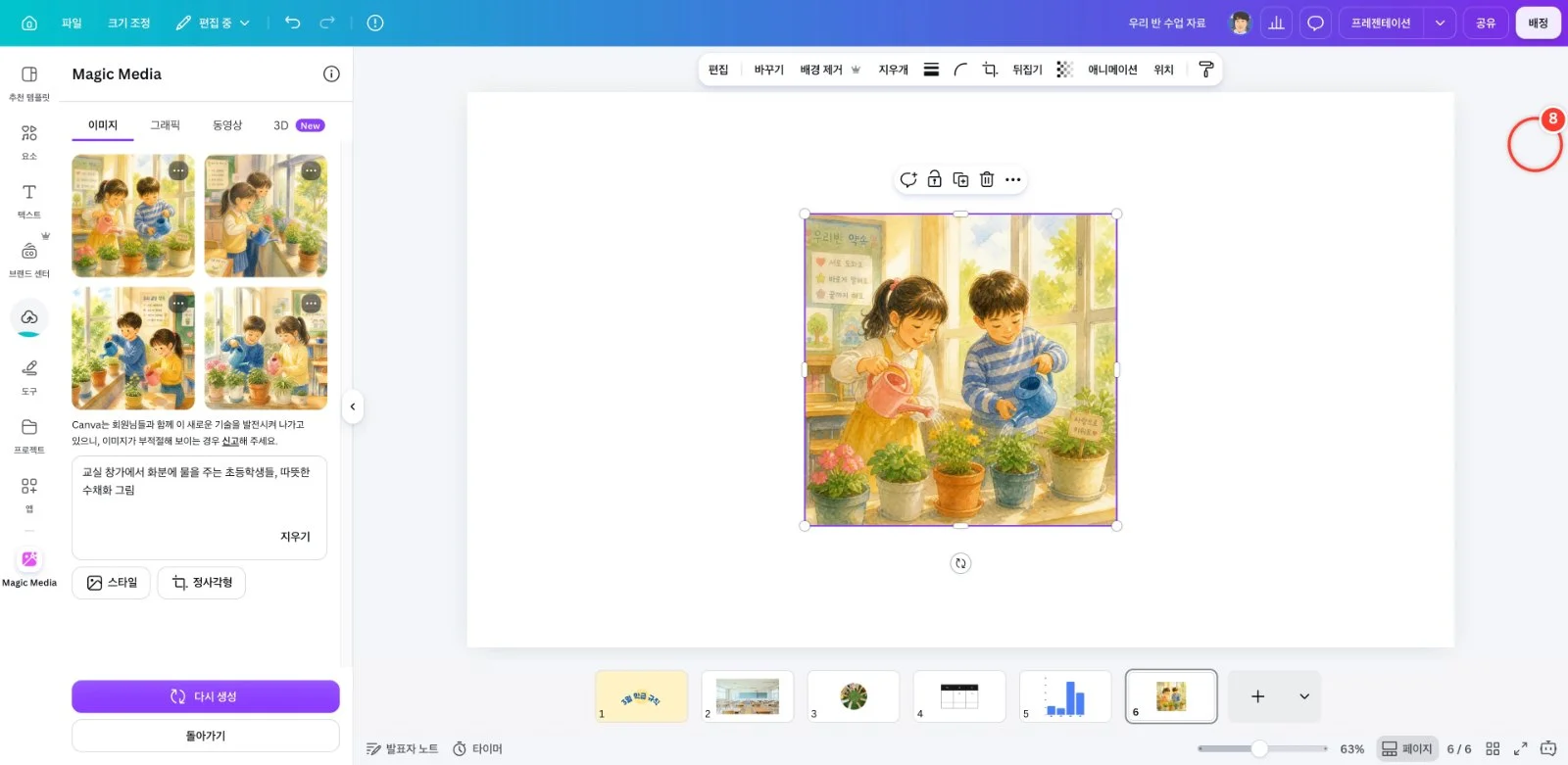Open the 파일 menu

[x=72, y=23]
